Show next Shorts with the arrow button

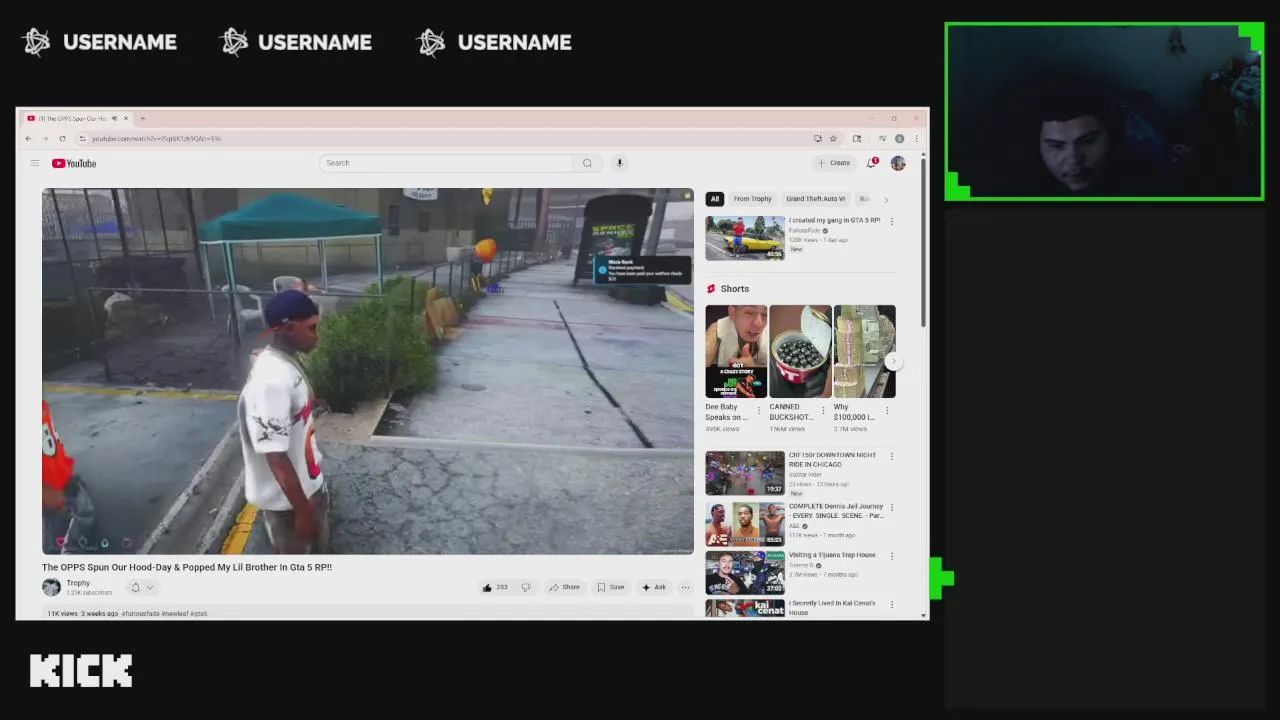[x=894, y=362]
